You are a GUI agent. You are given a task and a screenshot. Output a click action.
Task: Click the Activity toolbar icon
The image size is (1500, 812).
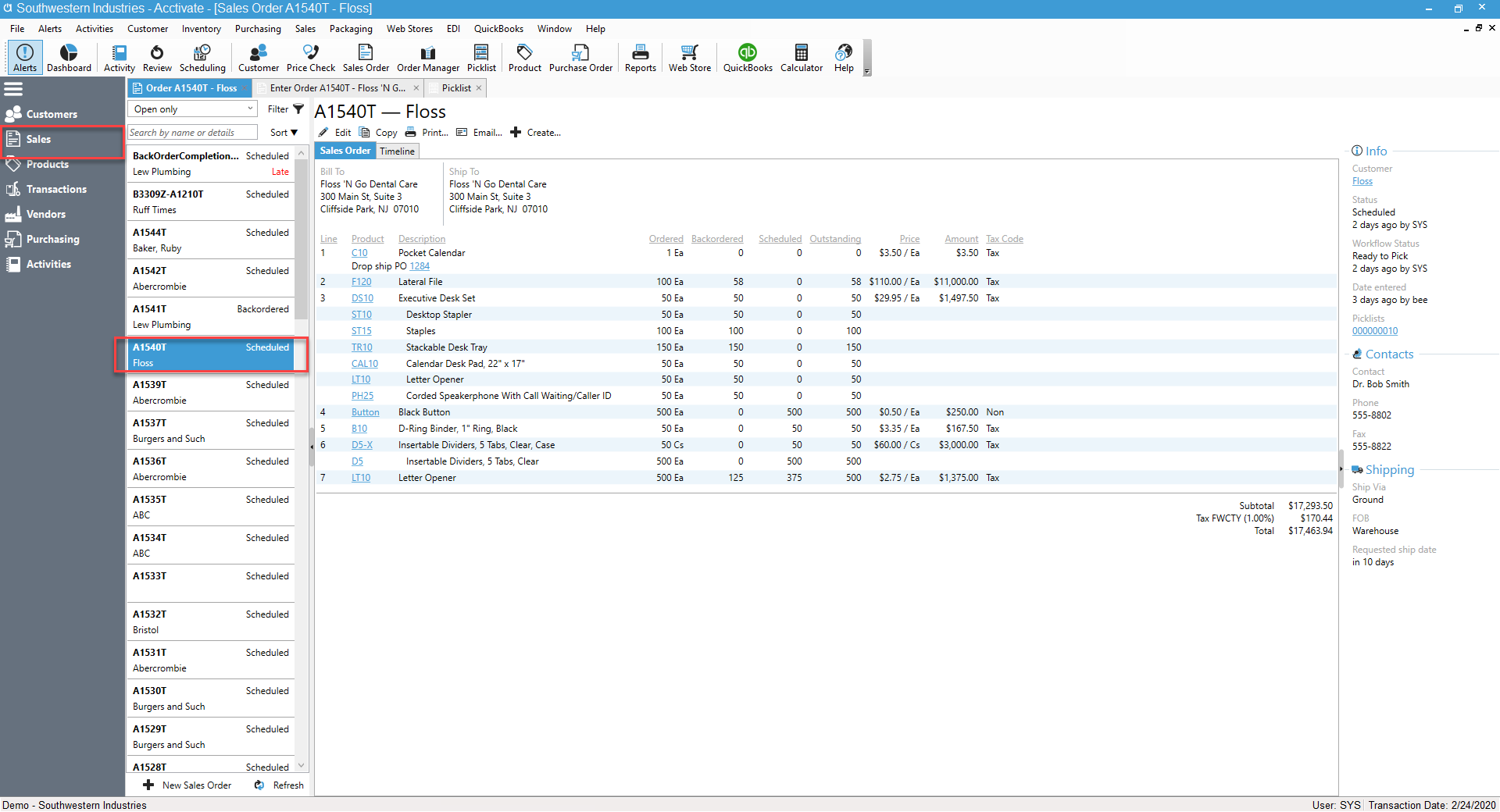120,58
